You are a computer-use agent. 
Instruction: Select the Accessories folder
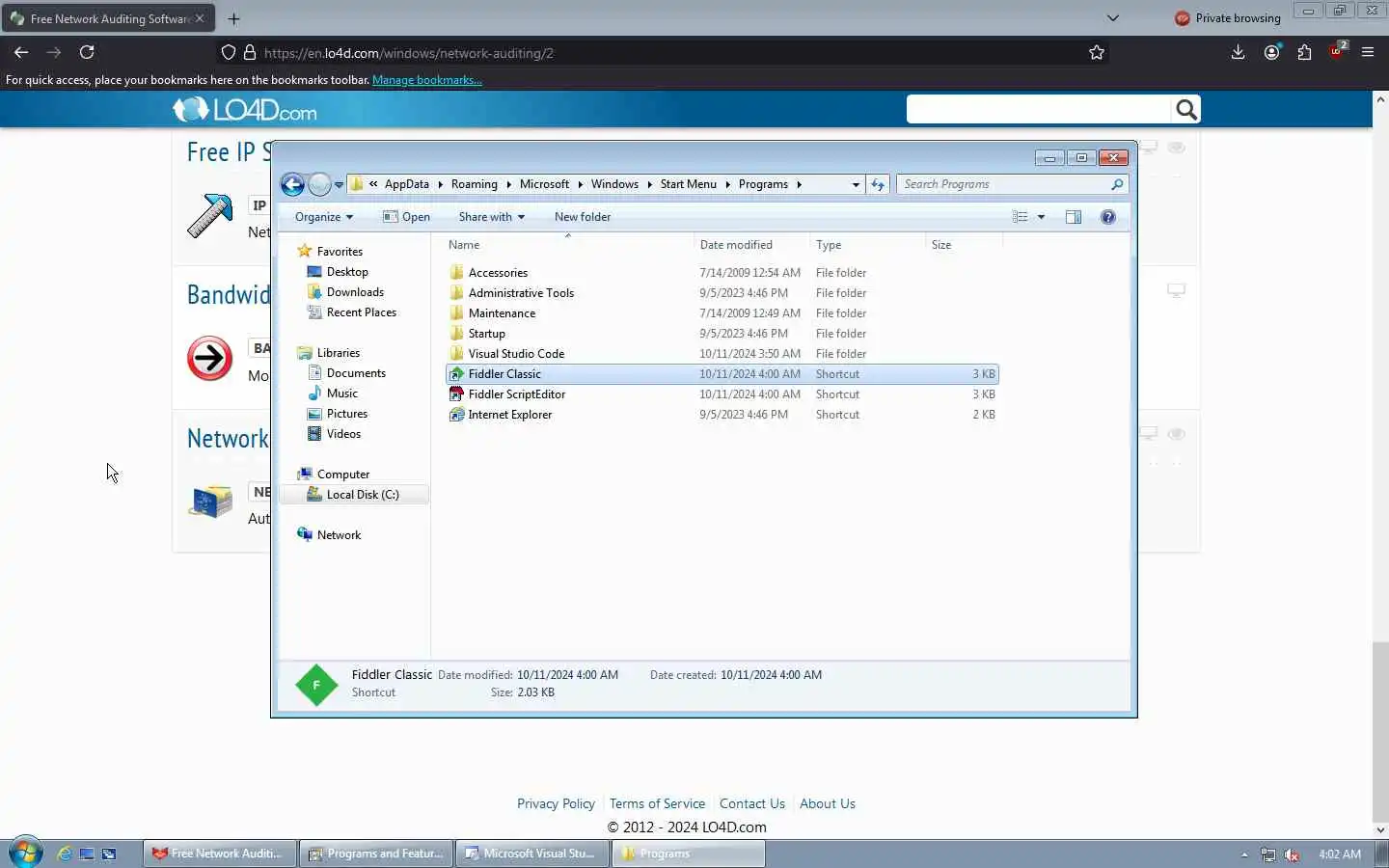point(498,273)
